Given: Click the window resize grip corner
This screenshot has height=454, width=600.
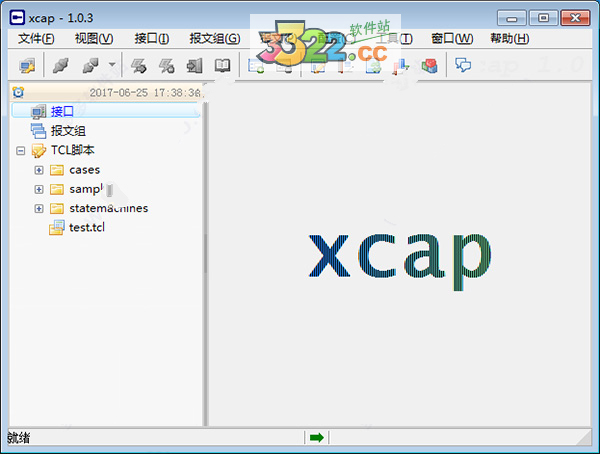Looking at the screenshot, I should (585, 438).
